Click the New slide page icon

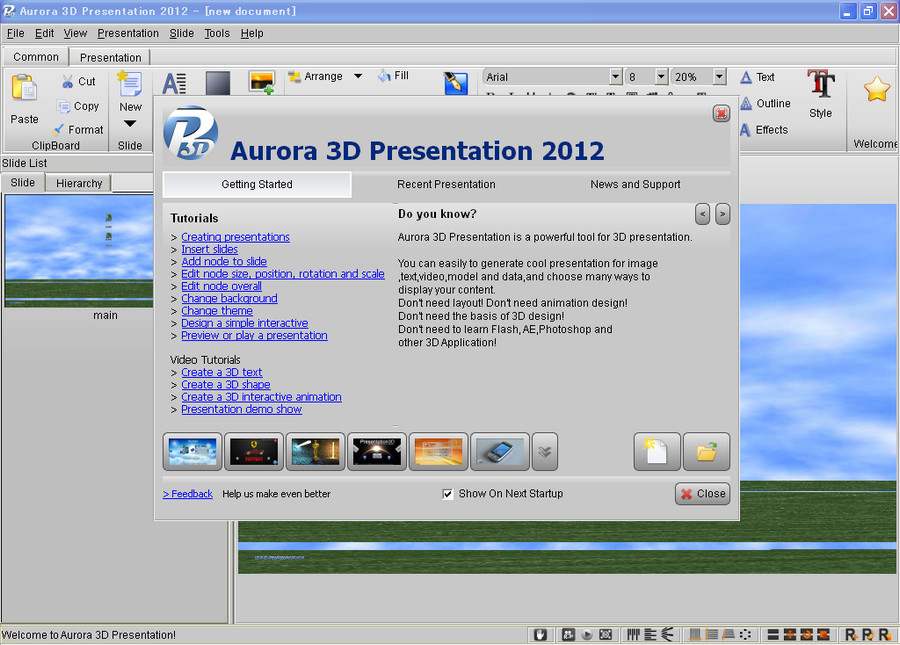pos(130,84)
